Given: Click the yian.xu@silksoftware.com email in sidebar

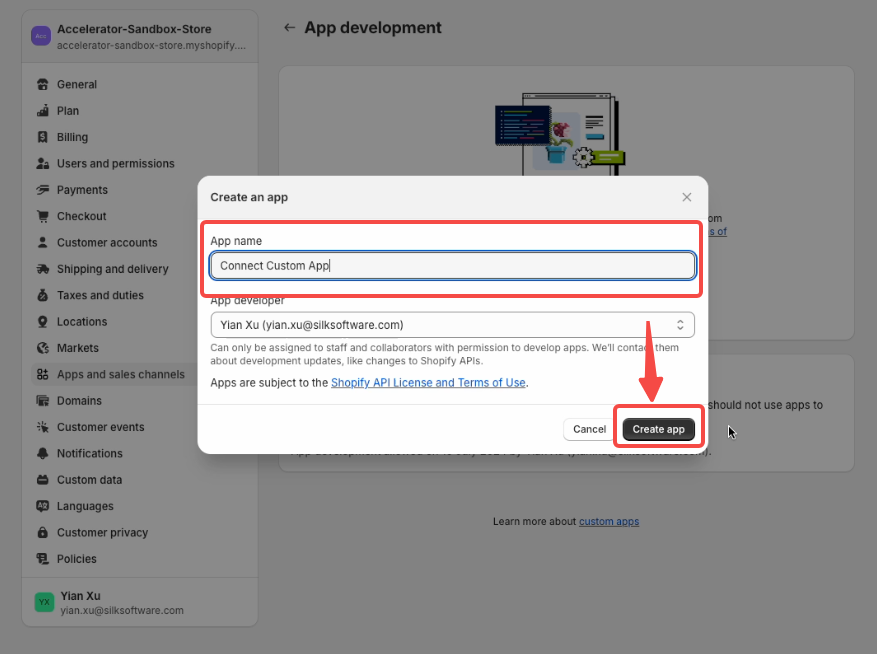Looking at the screenshot, I should pos(122,610).
